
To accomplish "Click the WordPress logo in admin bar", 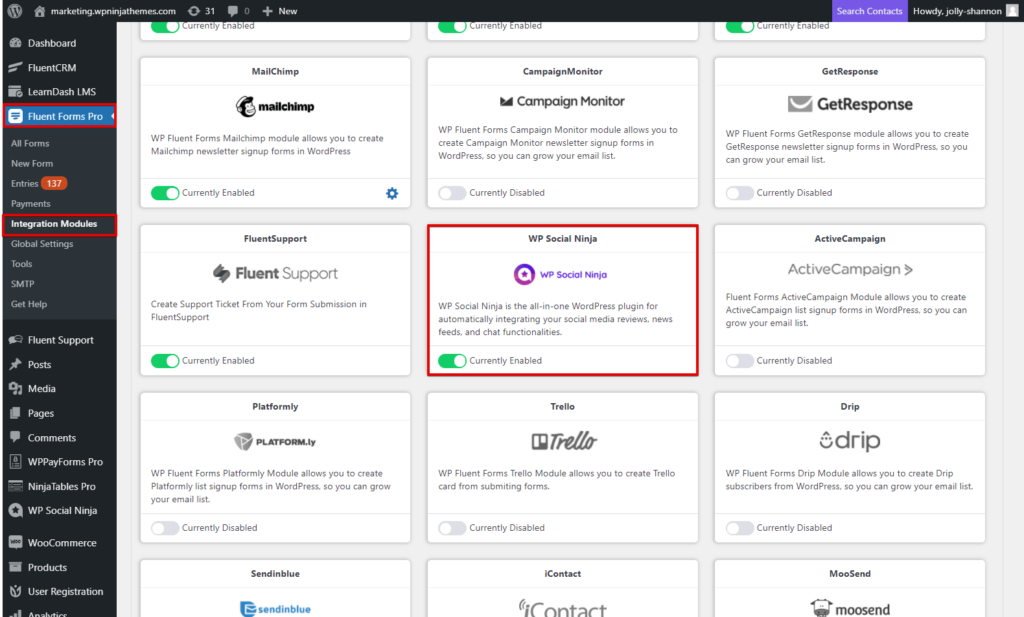I will (14, 10).
